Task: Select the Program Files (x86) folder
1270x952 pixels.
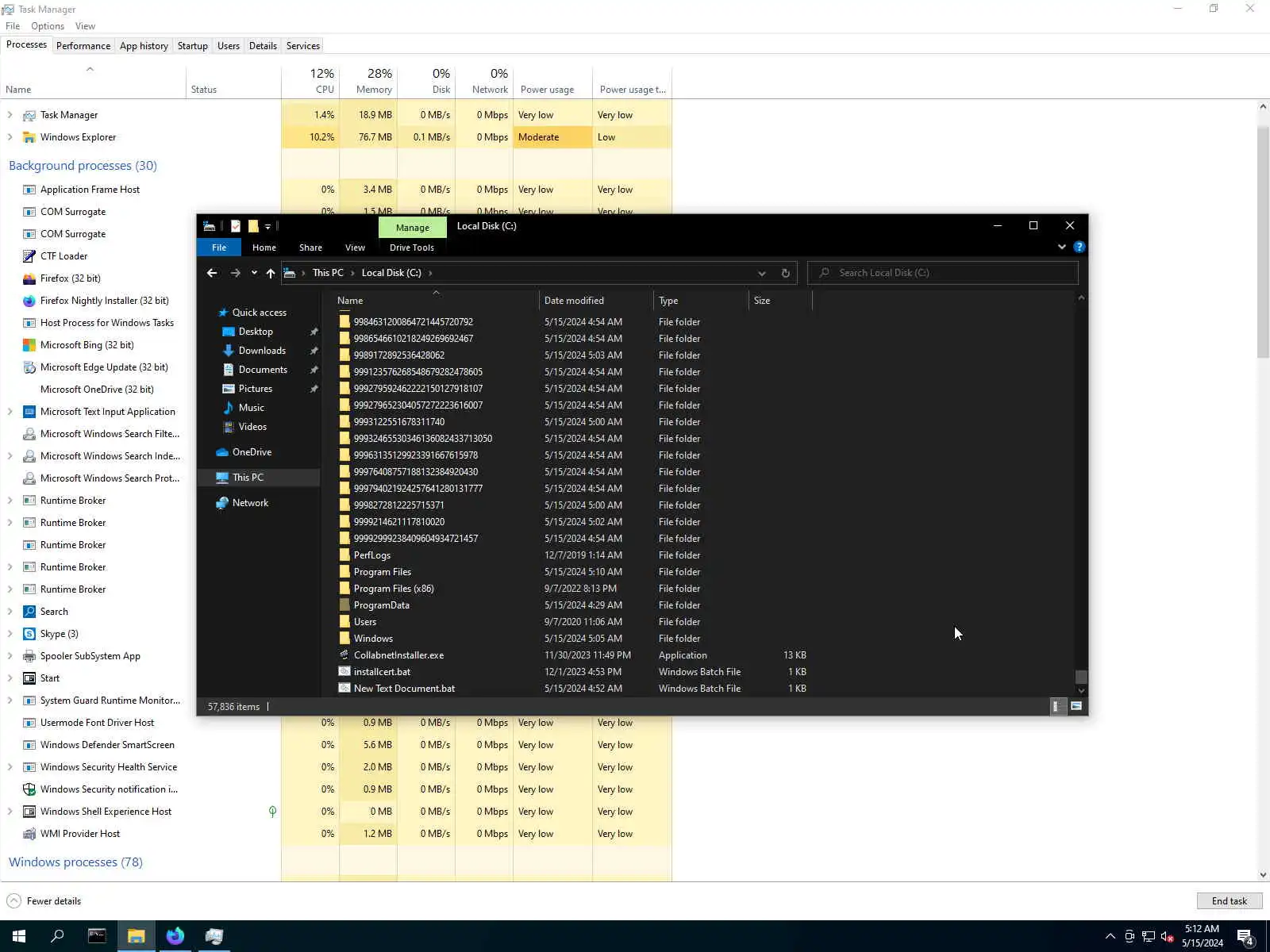Action: coord(394,589)
